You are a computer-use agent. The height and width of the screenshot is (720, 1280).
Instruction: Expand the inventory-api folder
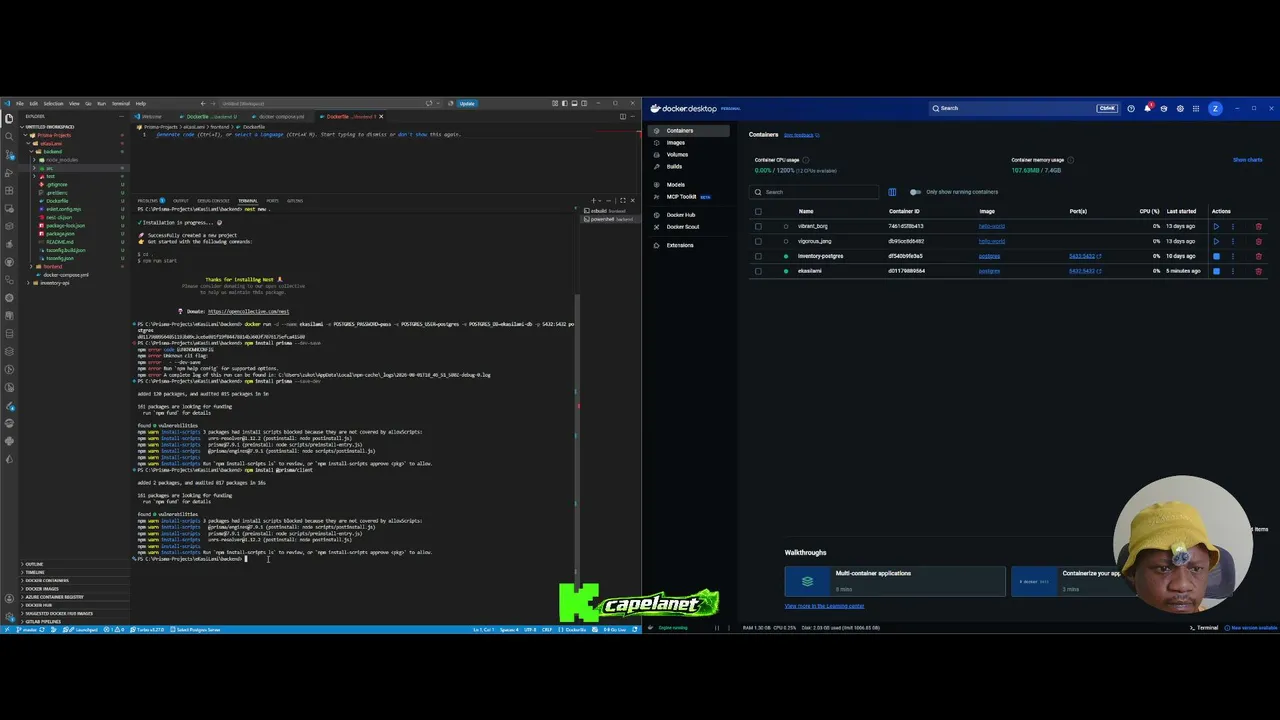coord(54,283)
